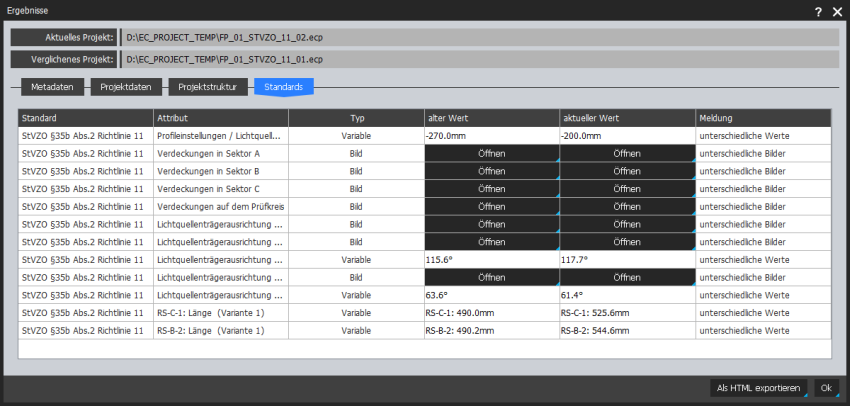Click the 117.7° current value cell
850x406 pixels.
coord(627,260)
